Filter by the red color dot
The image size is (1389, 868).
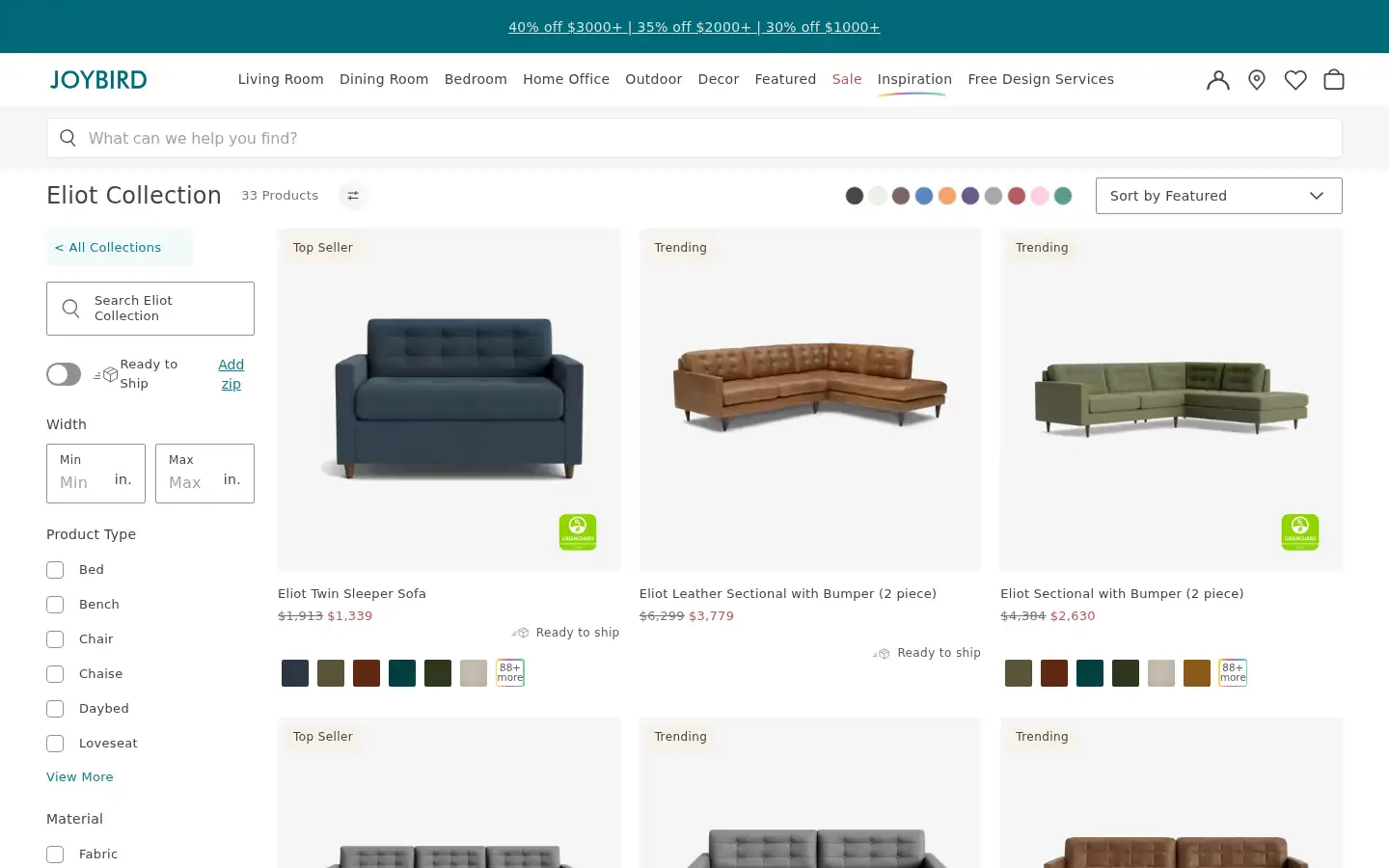pyautogui.click(x=1017, y=196)
